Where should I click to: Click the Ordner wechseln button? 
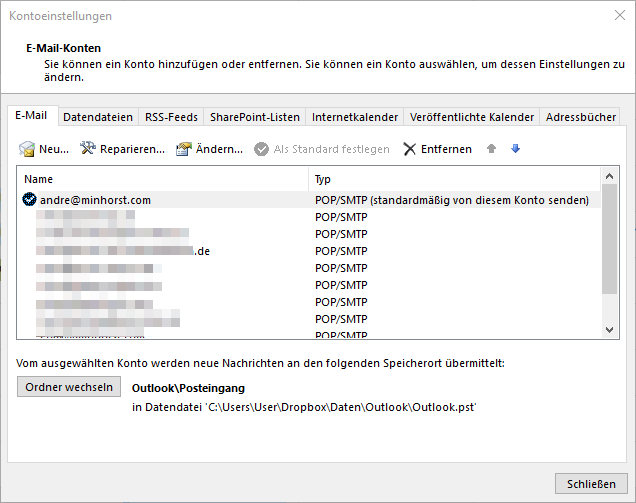point(69,387)
